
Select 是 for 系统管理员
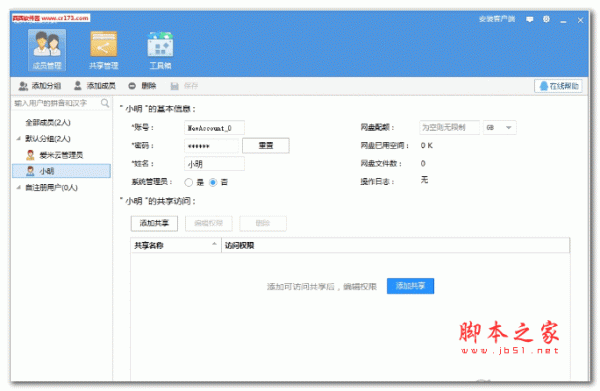click(188, 182)
